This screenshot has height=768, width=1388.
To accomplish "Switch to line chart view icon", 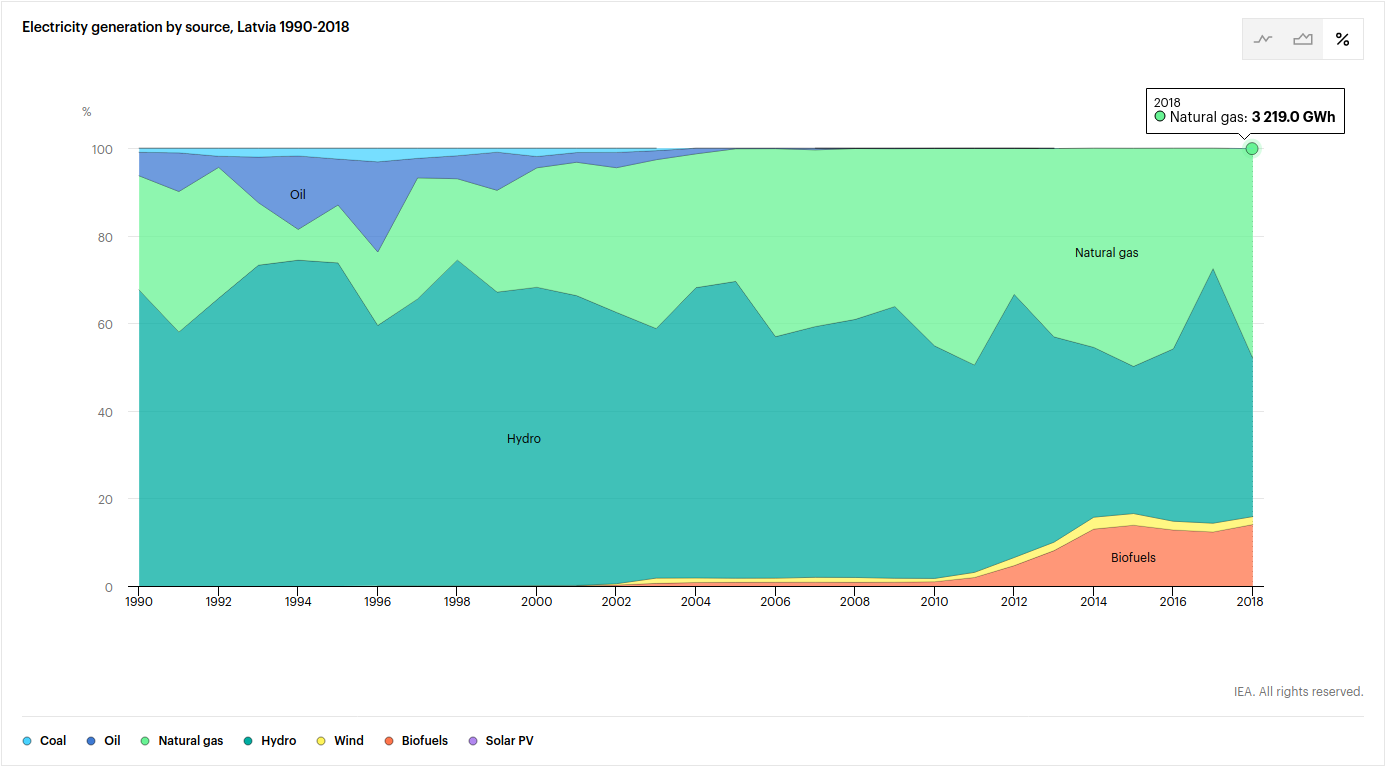I will (1263, 40).
